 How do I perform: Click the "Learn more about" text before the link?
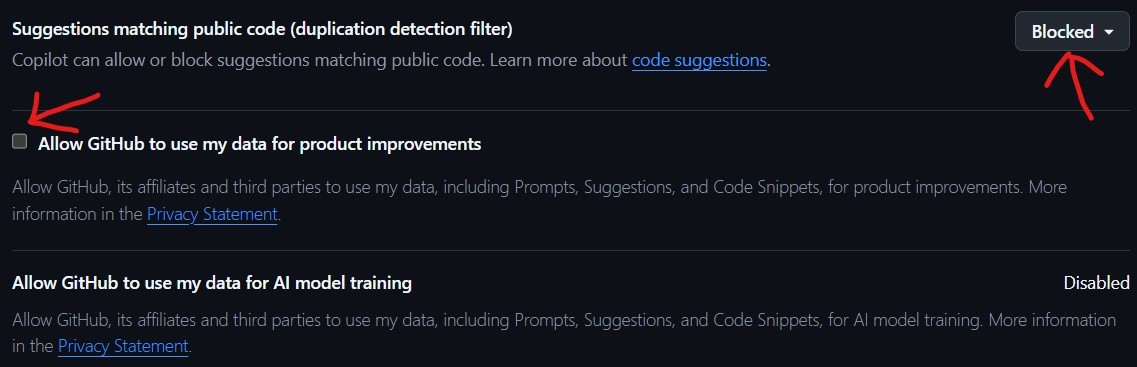558,60
